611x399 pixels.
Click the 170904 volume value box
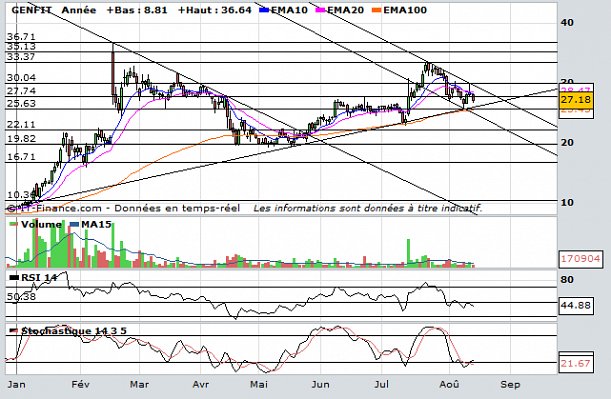(580, 259)
